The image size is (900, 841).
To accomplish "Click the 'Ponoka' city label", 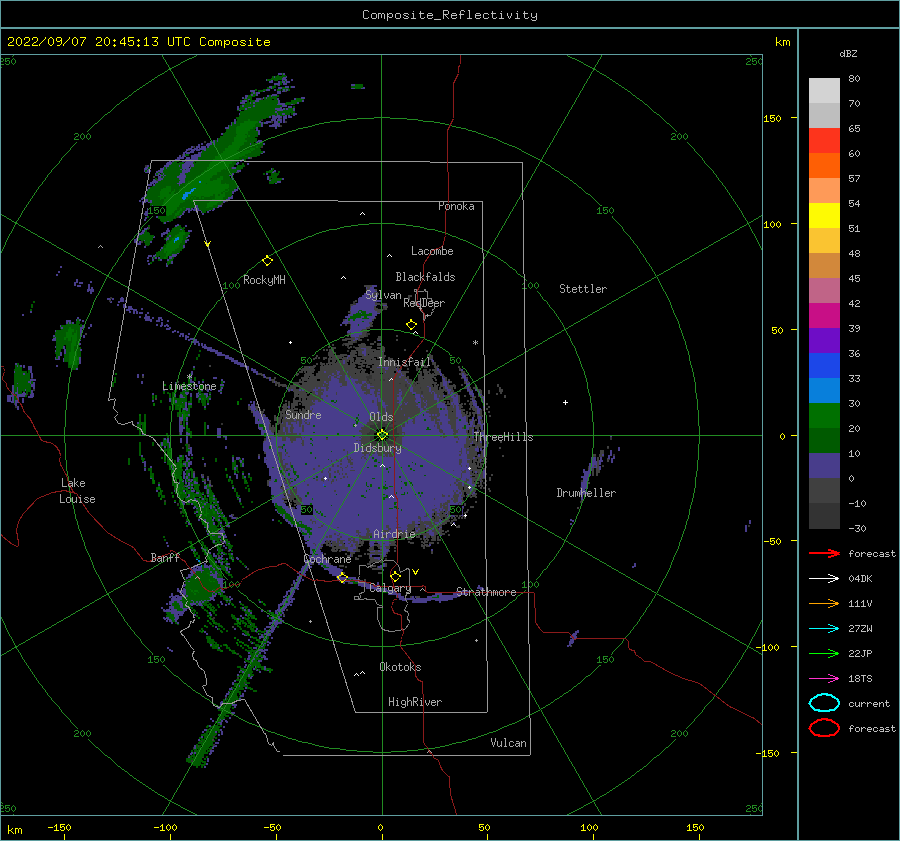I will click(456, 206).
